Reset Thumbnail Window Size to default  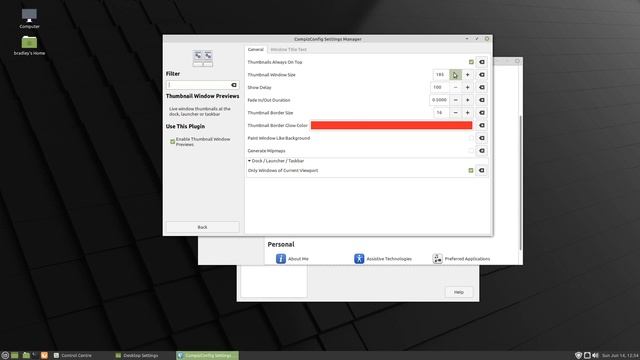482,75
